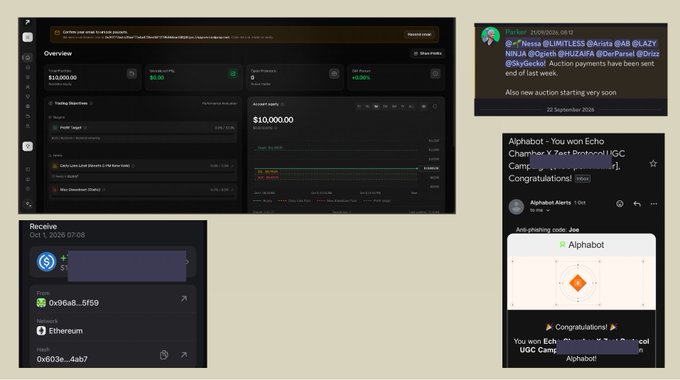Image resolution: width=680 pixels, height=380 pixels.
Task: Click the green sender identicon
Action: coord(41,303)
